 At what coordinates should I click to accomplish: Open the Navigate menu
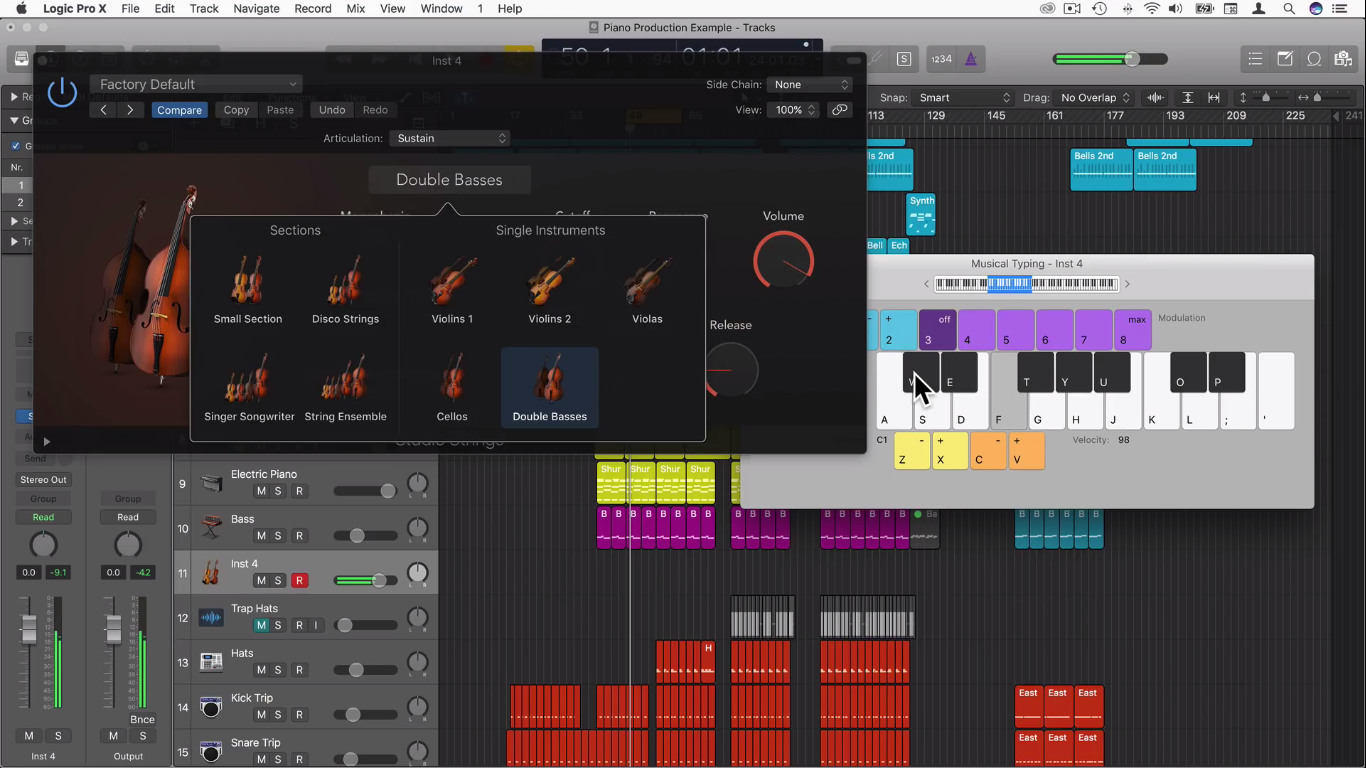[x=256, y=9]
